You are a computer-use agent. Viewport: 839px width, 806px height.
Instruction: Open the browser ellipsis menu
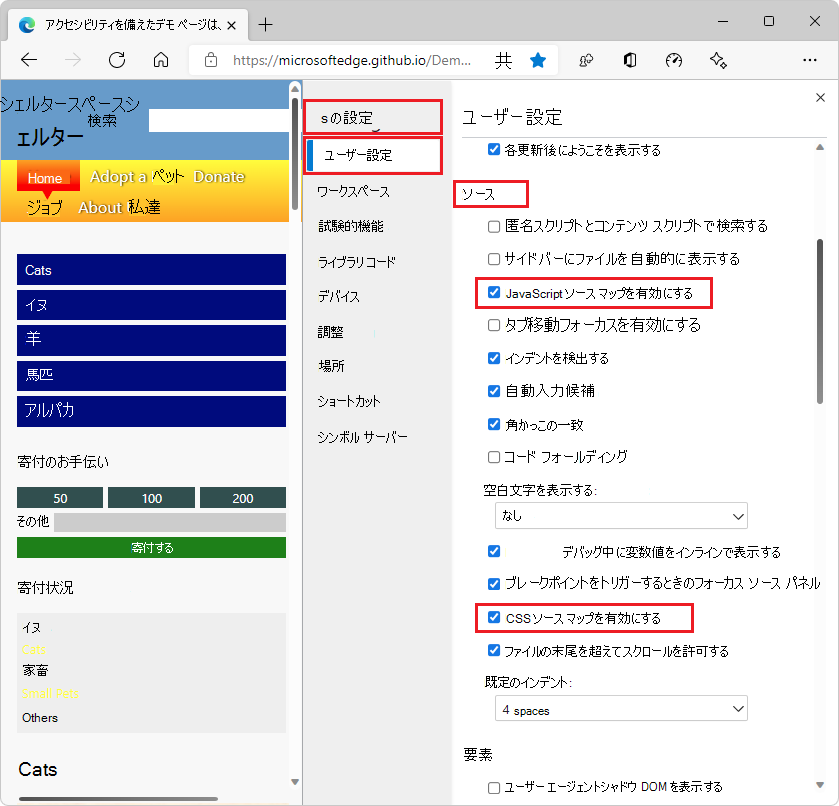pyautogui.click(x=810, y=60)
